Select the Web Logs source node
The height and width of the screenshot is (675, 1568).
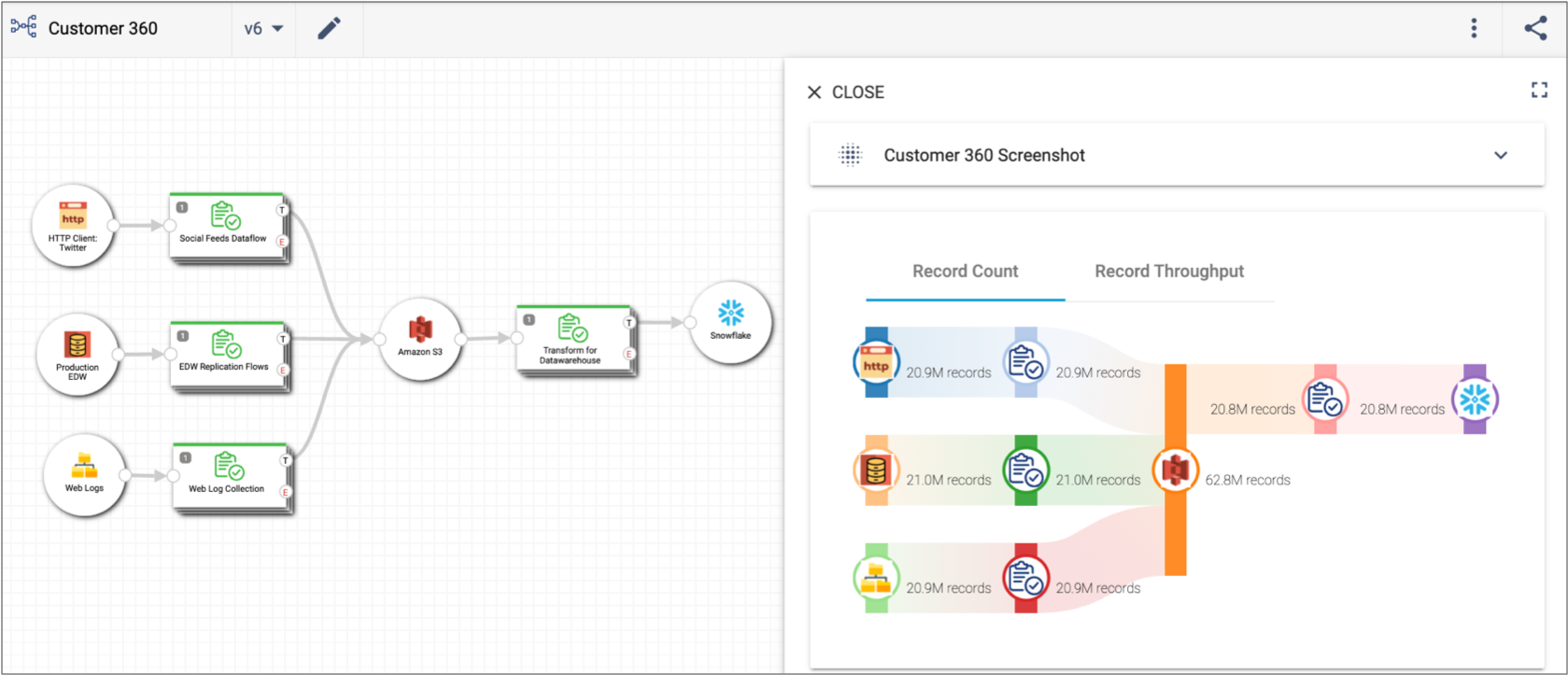(84, 474)
